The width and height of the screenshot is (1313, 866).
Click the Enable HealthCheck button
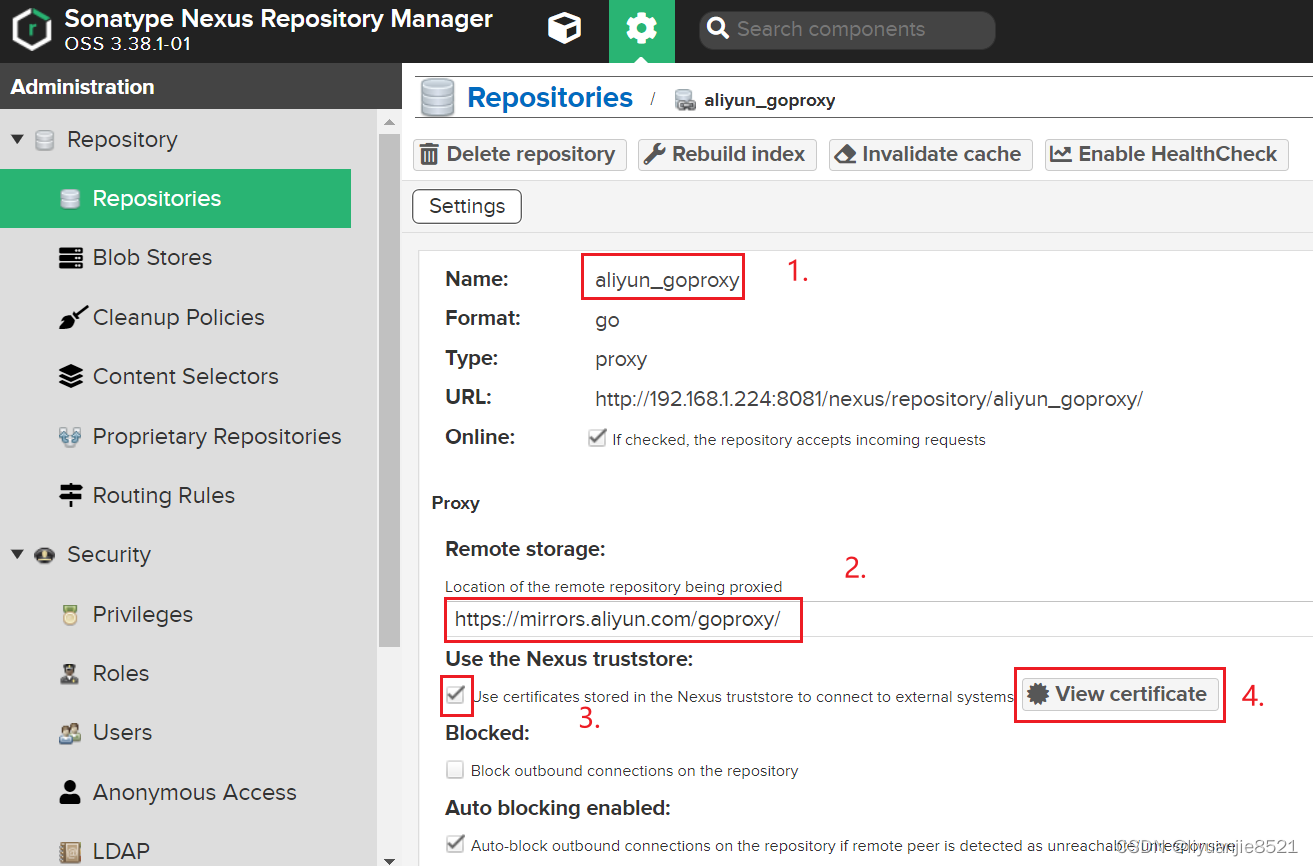point(1166,154)
